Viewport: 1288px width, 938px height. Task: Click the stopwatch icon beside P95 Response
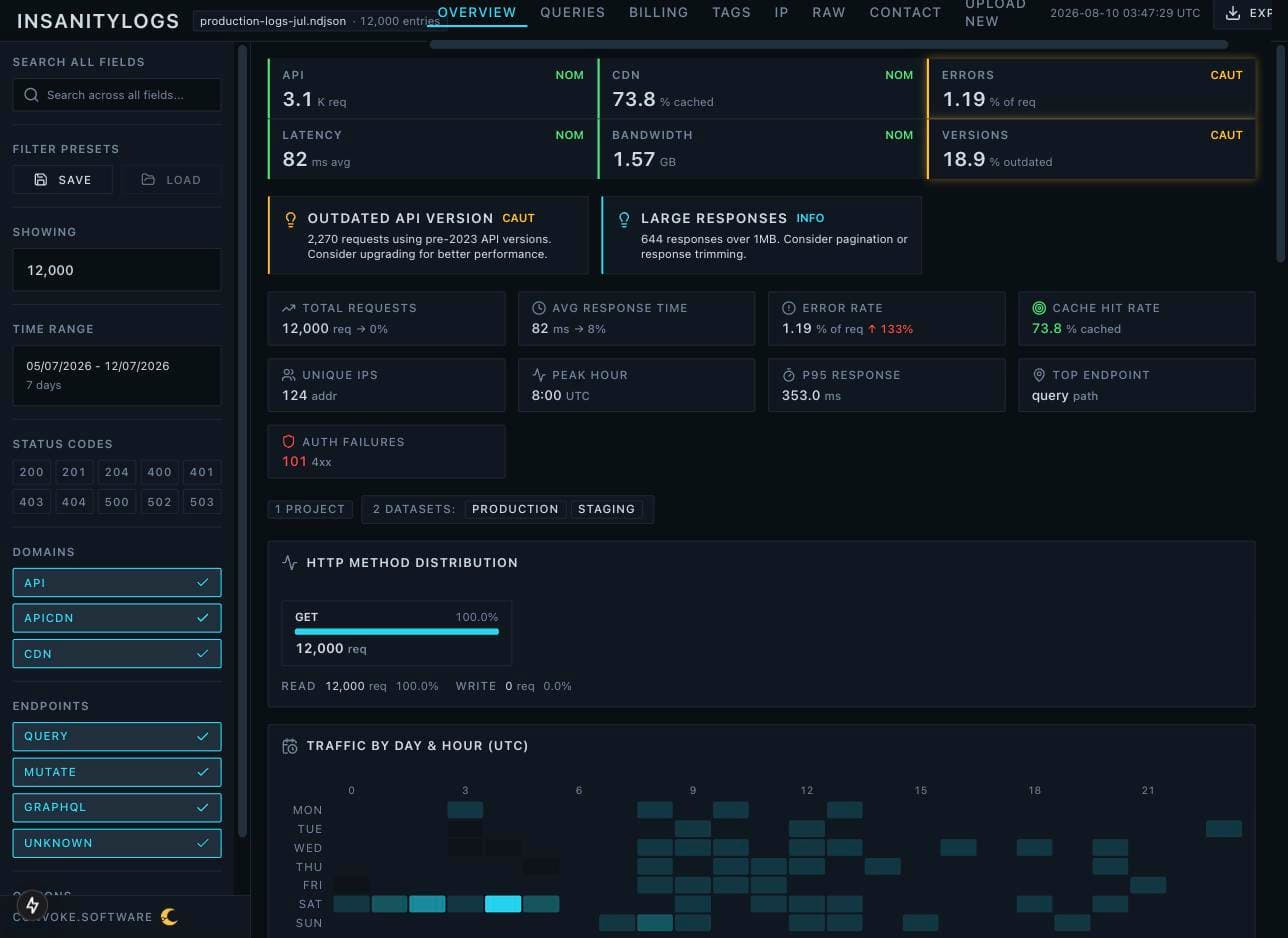pos(789,375)
